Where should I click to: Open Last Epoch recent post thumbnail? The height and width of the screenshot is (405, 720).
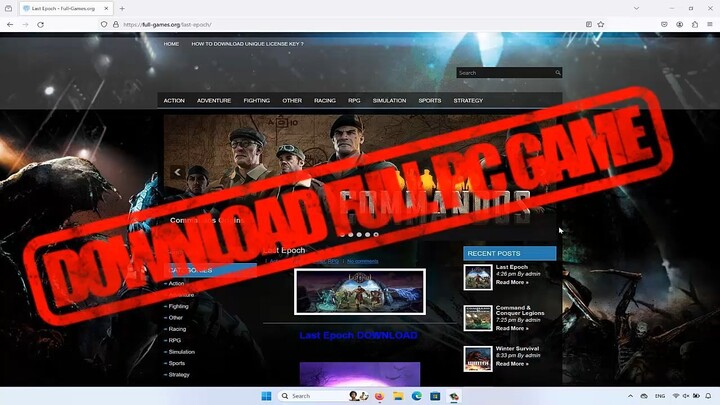(x=478, y=277)
